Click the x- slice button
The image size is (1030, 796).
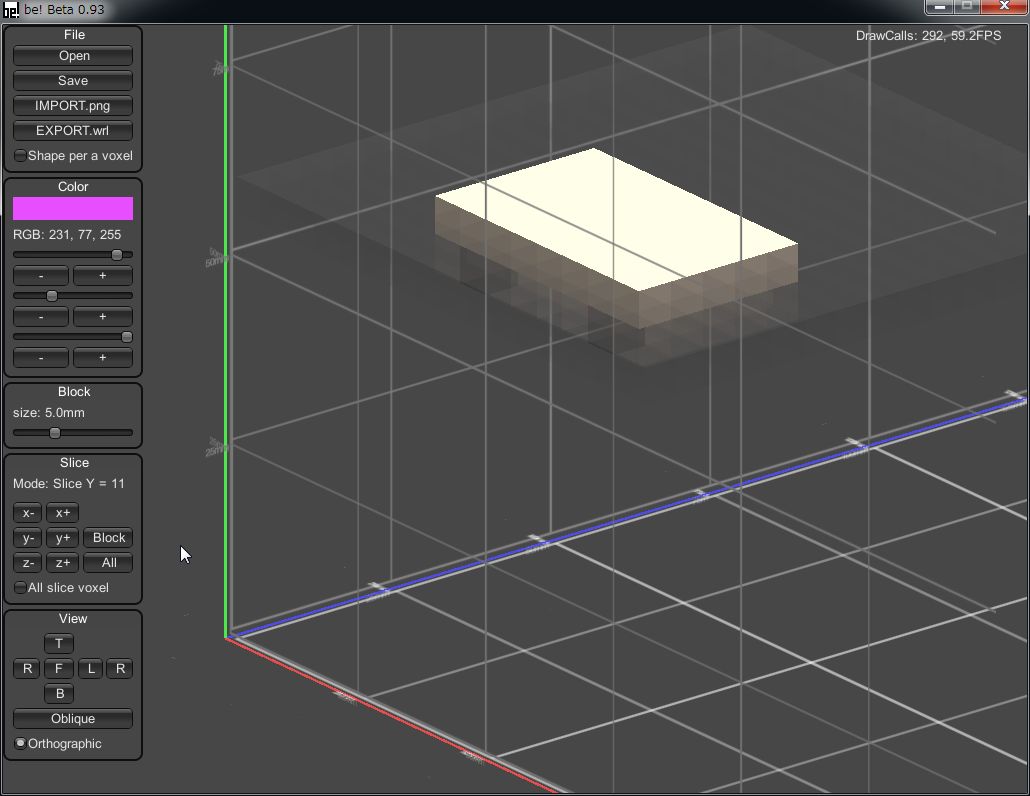coord(28,513)
